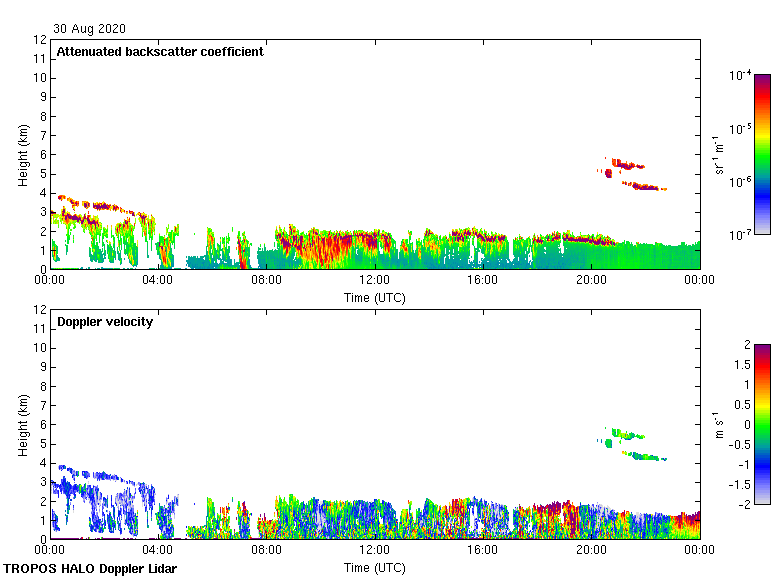Click the Doppler velocity color bar
Viewport: 780px width, 580px height.
[x=762, y=424]
